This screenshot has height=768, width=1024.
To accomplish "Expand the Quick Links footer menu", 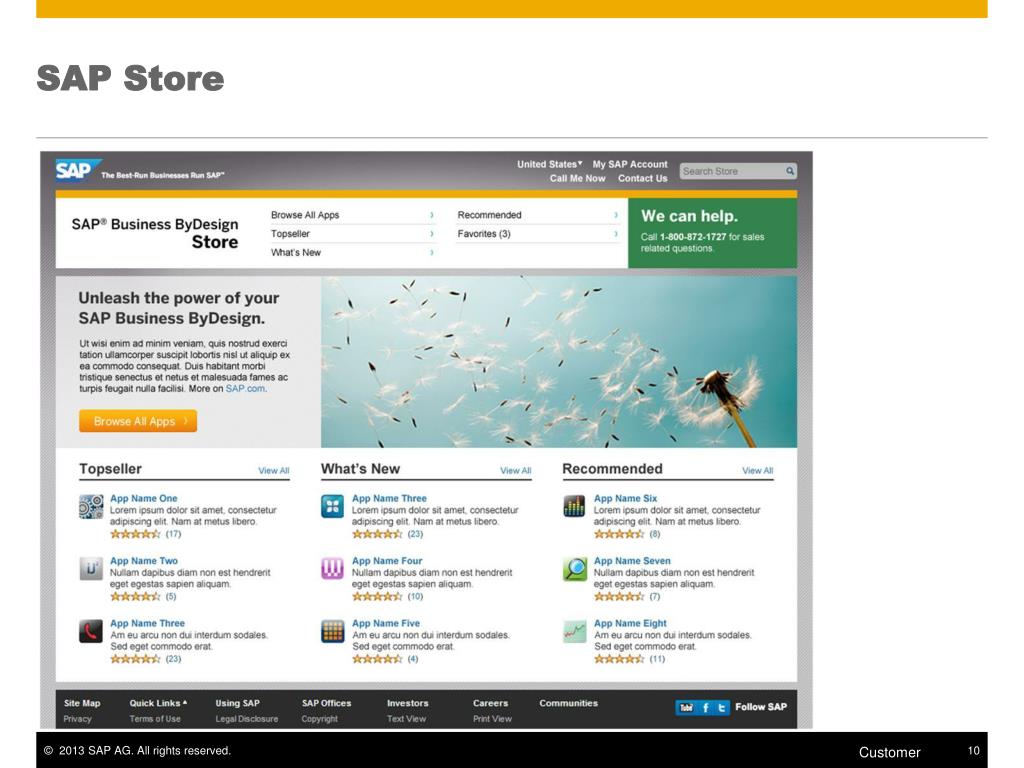I will 158,703.
